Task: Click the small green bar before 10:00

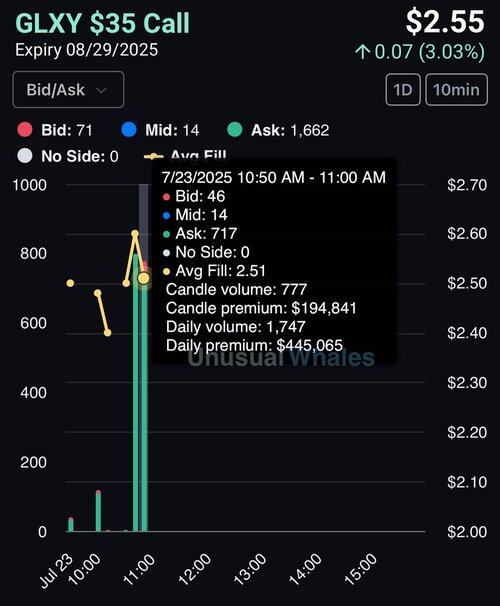Action: pos(71,524)
